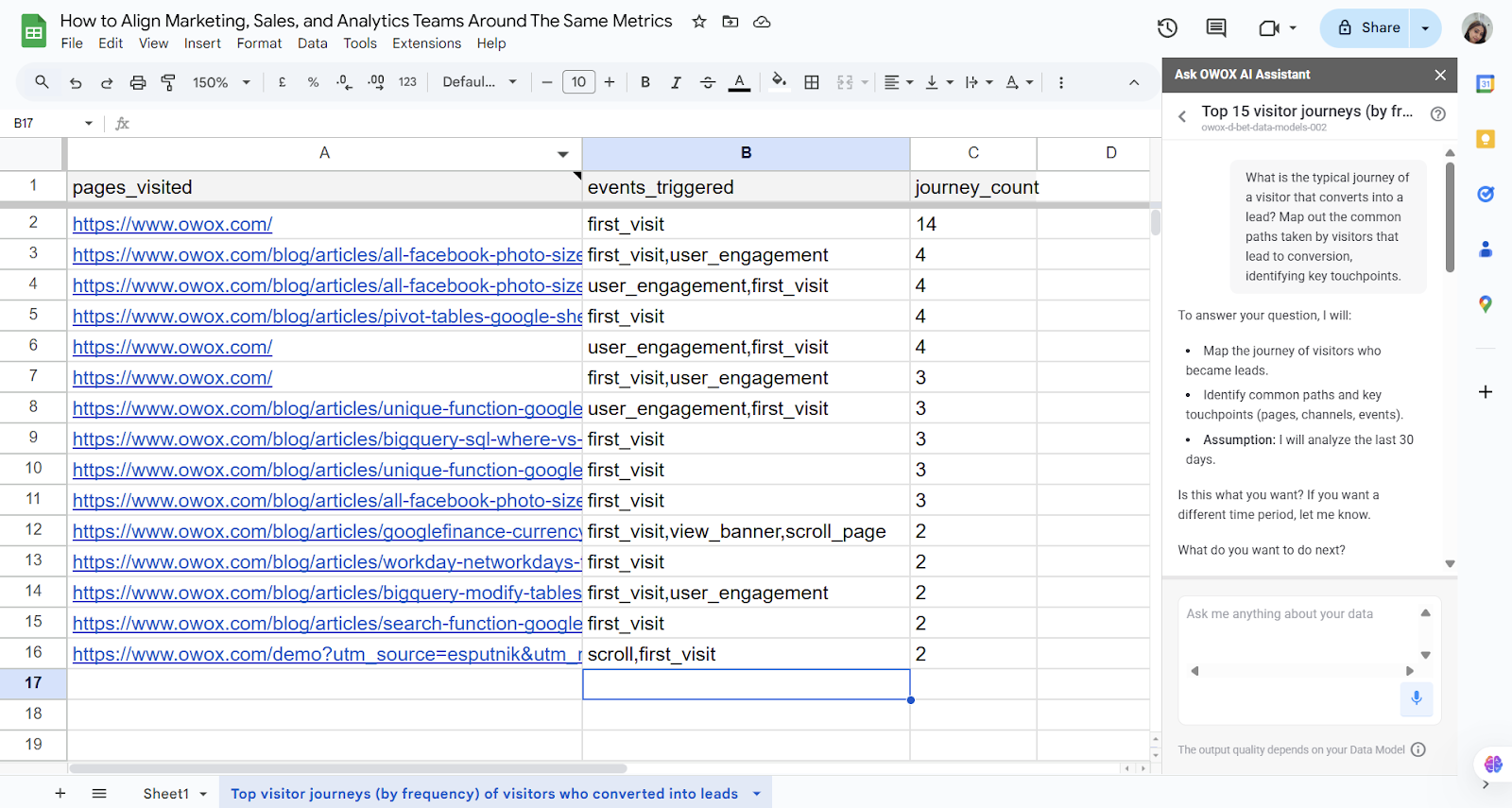Open Google Tasks side panel icon
The image size is (1512, 808).
1486,194
